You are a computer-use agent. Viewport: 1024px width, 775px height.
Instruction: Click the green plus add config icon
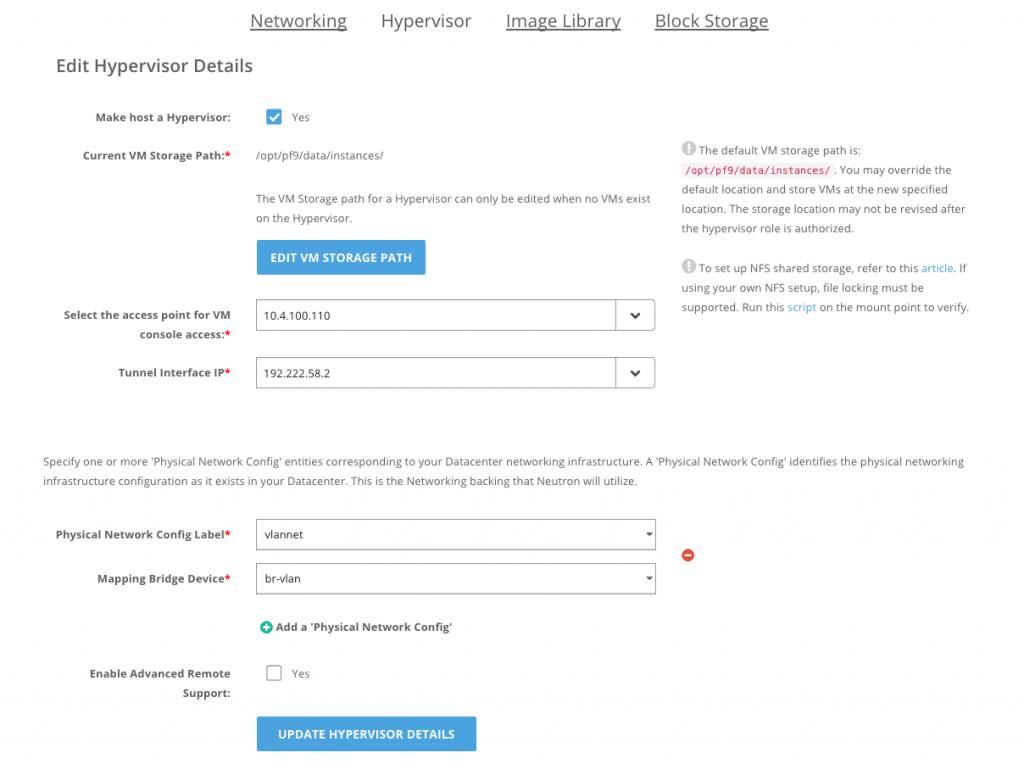pos(266,627)
